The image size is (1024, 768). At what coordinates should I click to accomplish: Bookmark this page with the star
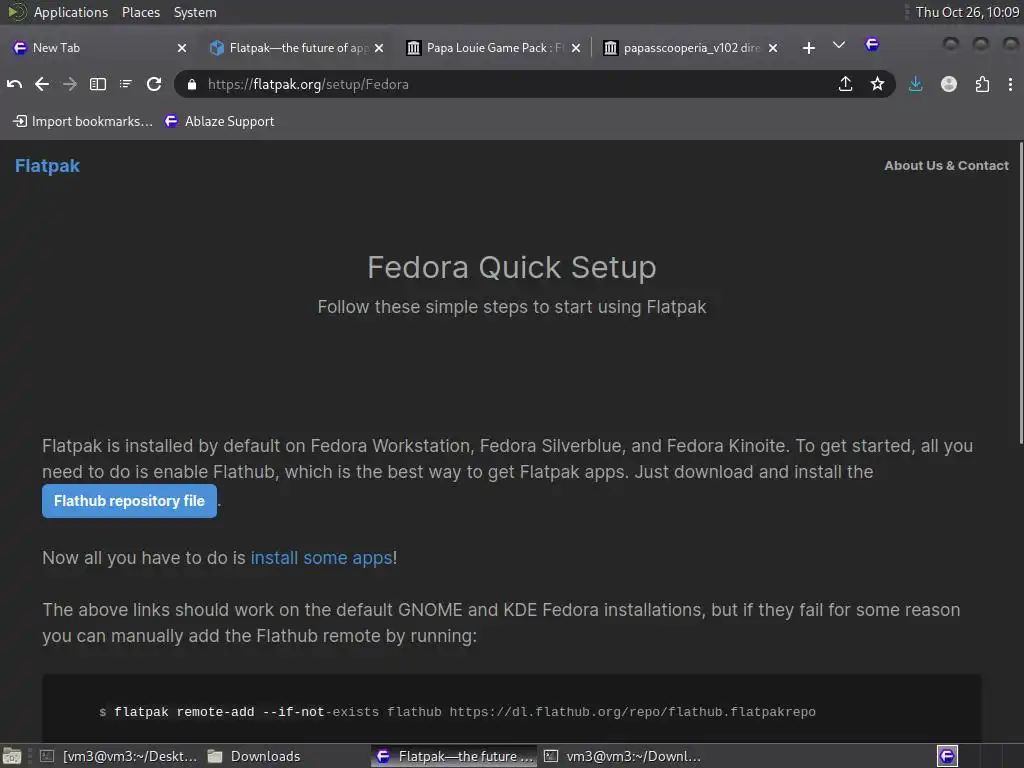(x=877, y=84)
